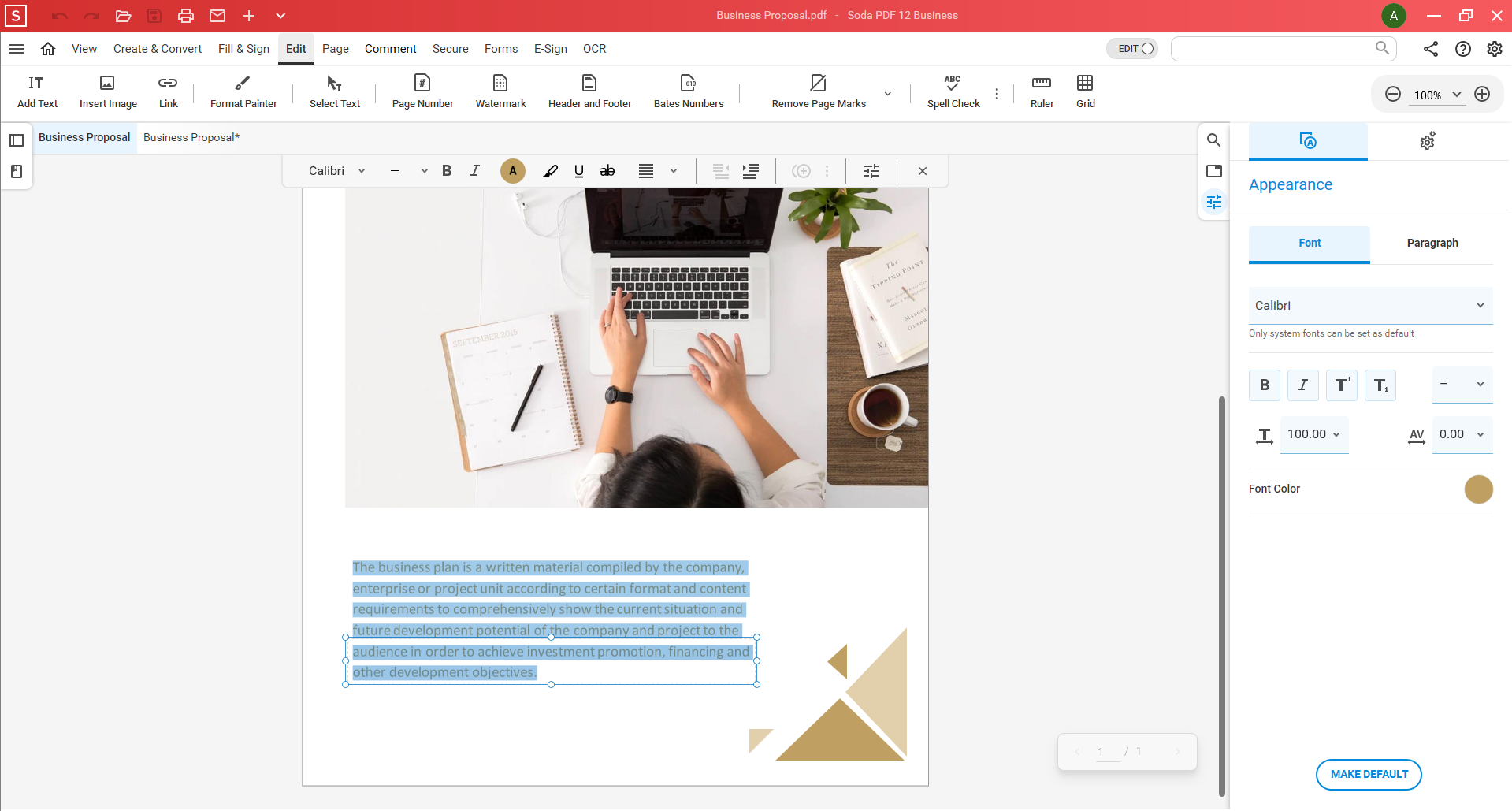Click the print icon in title bar
1512x811 pixels.
[186, 16]
